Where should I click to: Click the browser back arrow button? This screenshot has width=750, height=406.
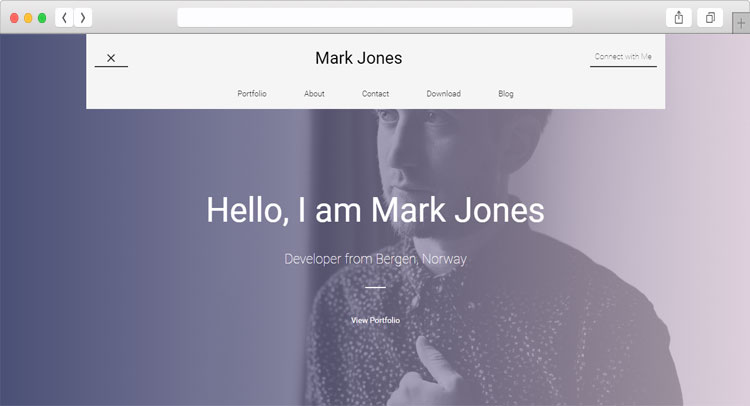click(x=64, y=18)
